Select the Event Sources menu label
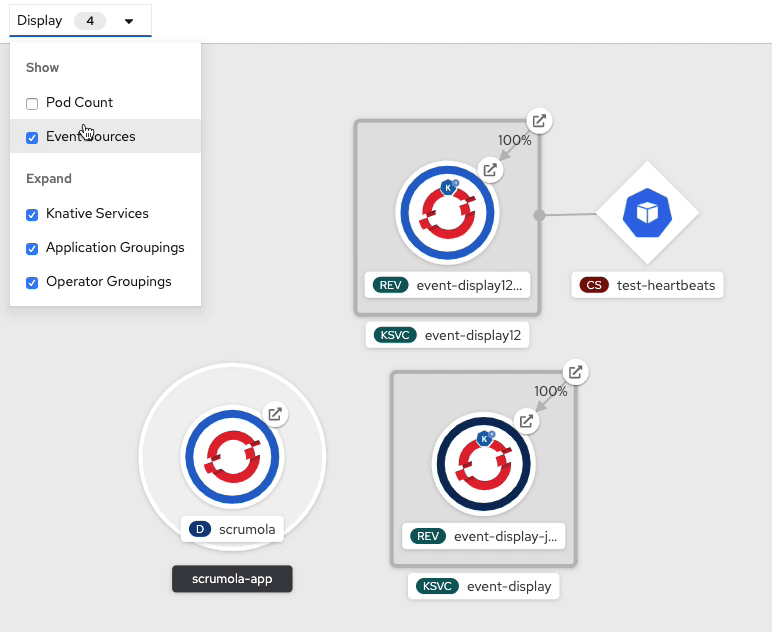Screen dimensions: 772x632 [91, 136]
